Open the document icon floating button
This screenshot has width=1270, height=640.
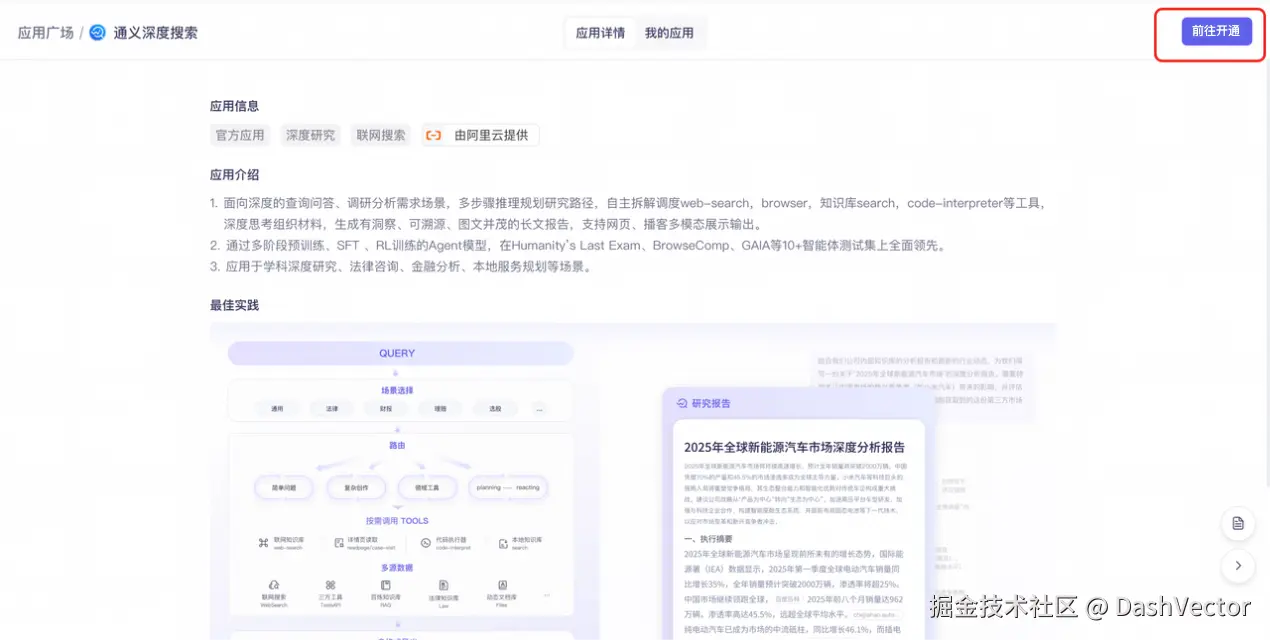coord(1238,523)
